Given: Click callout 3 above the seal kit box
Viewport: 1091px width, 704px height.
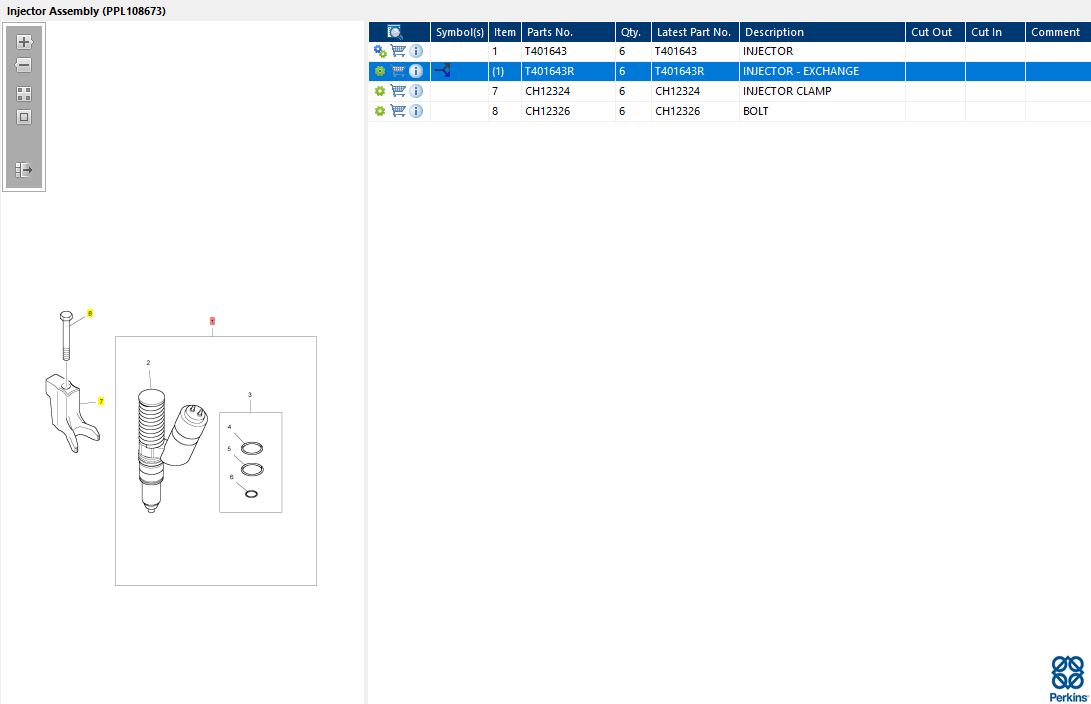Looking at the screenshot, I should 250,395.
